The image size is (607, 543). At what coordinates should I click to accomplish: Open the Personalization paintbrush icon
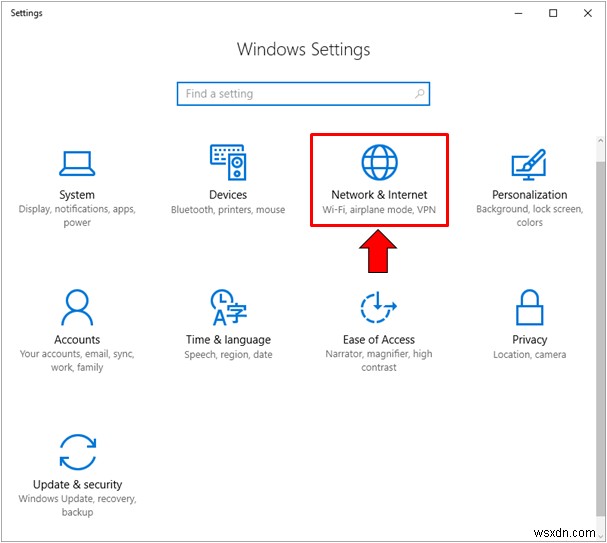pos(529,164)
